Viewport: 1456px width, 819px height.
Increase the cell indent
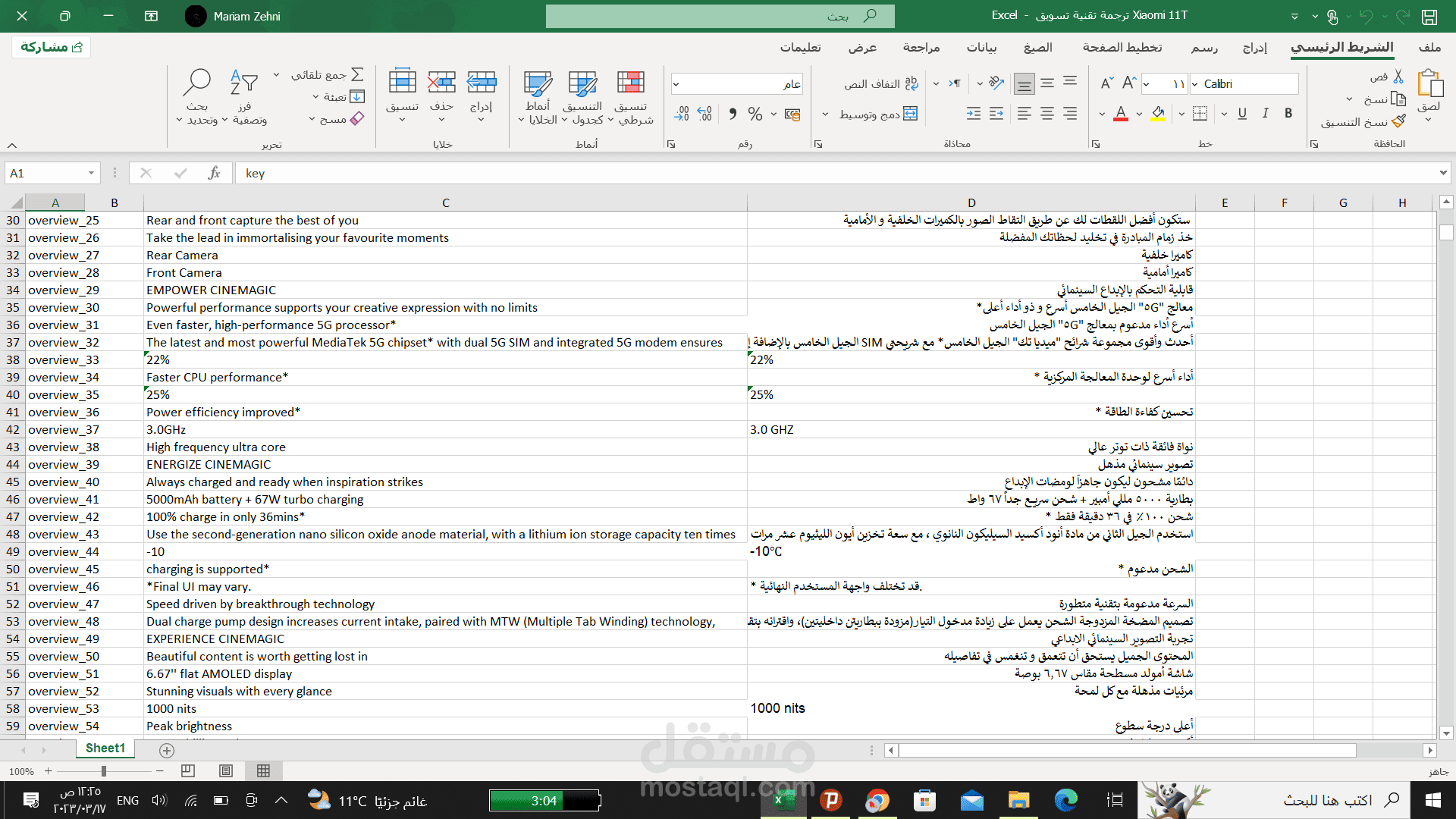click(x=974, y=114)
